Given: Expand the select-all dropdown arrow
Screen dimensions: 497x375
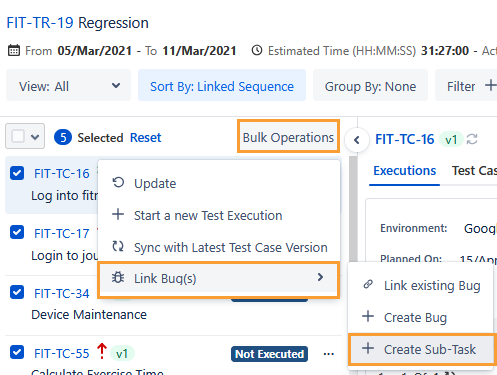Looking at the screenshot, I should pyautogui.click(x=35, y=137).
